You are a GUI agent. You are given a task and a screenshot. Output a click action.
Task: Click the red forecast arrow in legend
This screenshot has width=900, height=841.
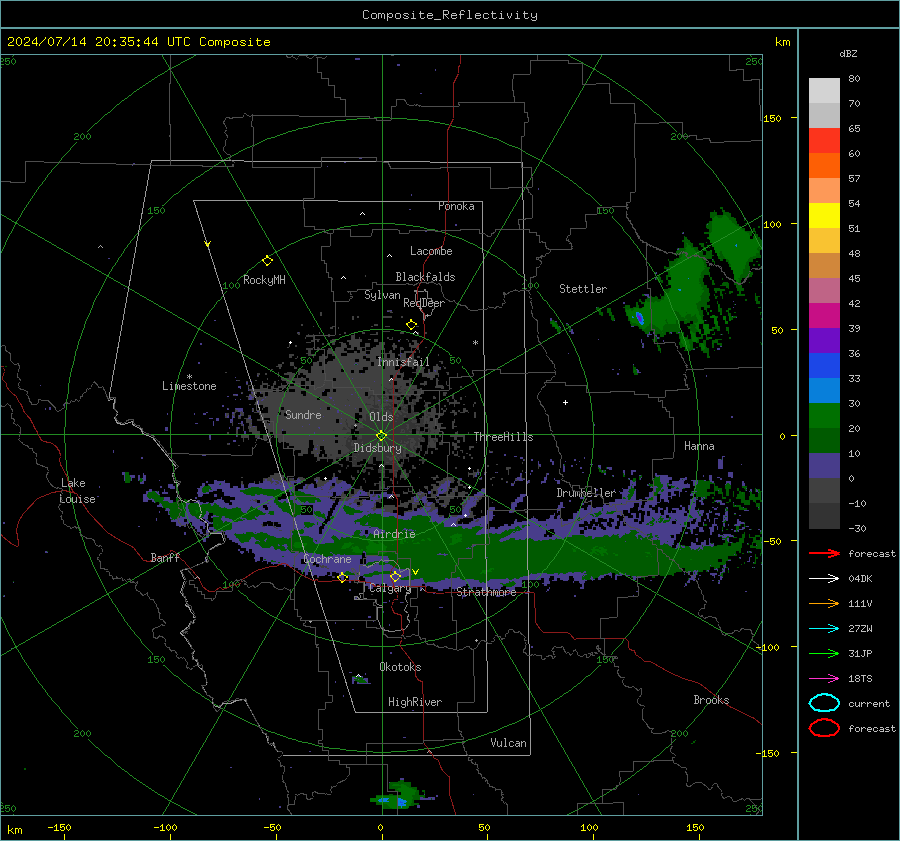824,553
